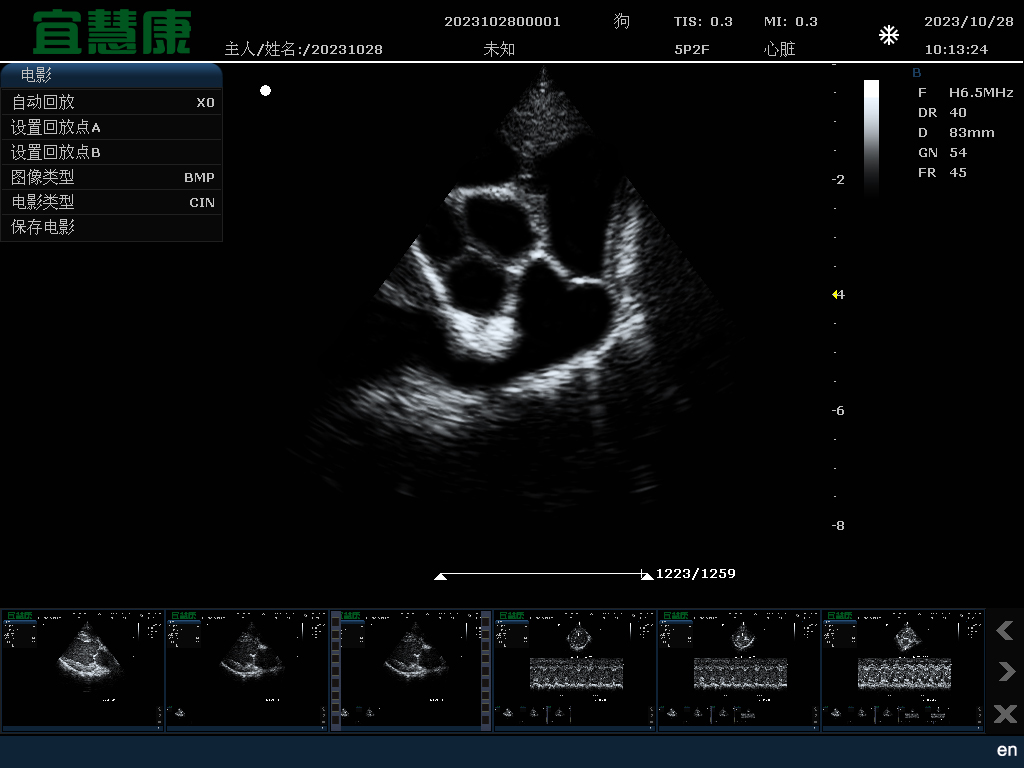Click the previous thumbnails left arrow
This screenshot has height=768, width=1024.
coord(1005,630)
